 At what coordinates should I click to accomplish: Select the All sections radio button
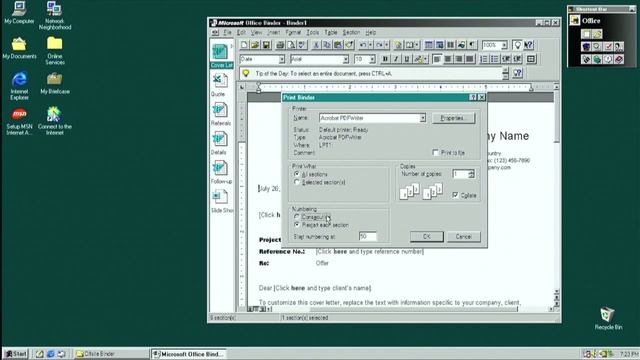(297, 174)
